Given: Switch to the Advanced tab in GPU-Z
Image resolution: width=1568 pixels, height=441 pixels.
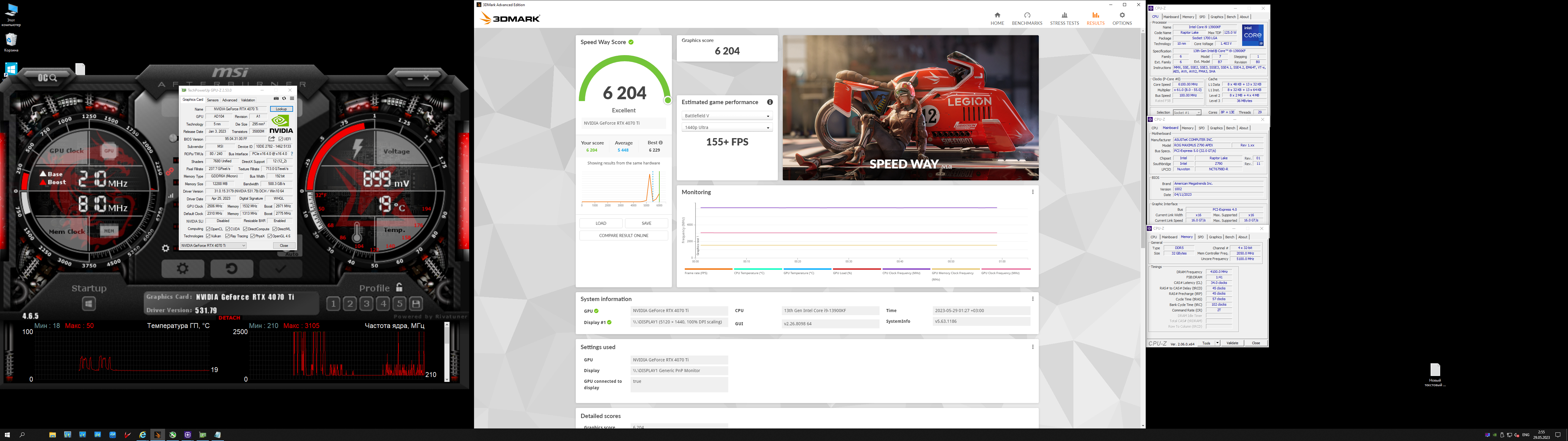Looking at the screenshot, I should coord(229,100).
